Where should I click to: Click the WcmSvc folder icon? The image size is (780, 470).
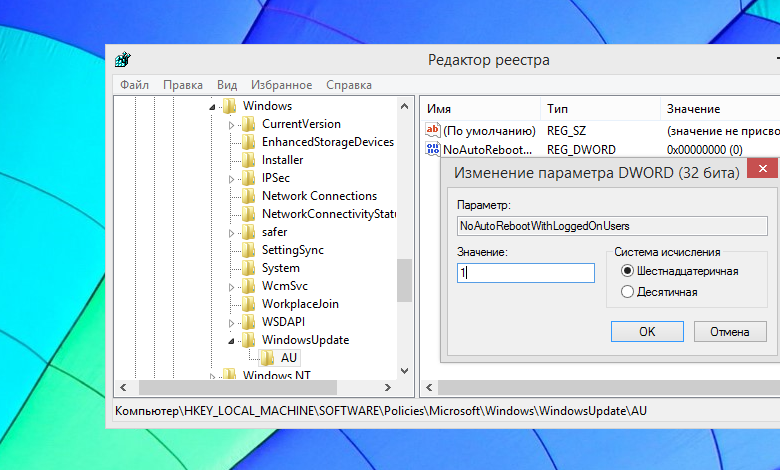tap(248, 285)
